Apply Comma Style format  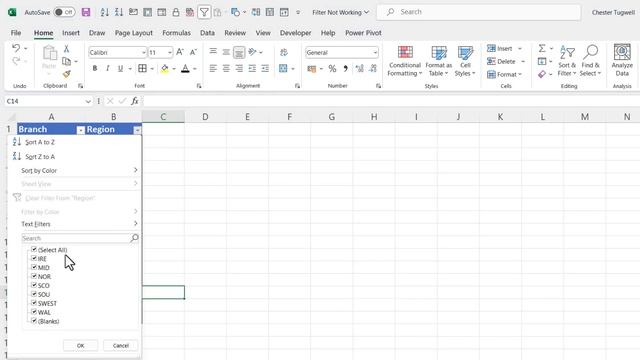tap(346, 69)
